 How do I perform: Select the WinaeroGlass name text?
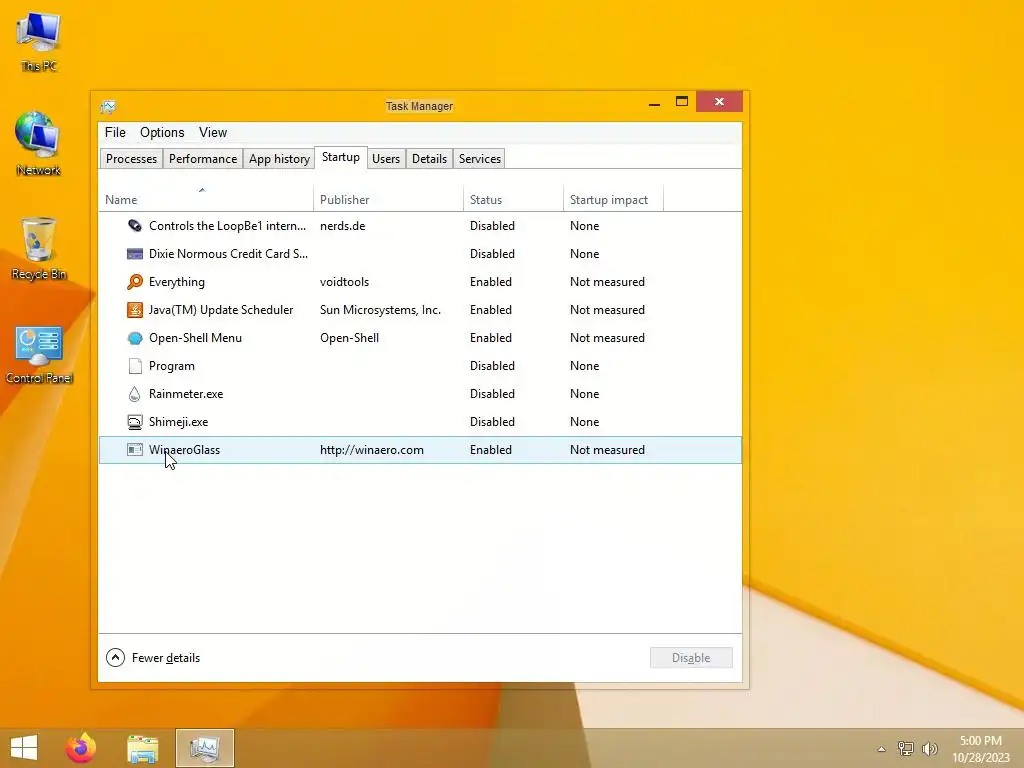(184, 450)
